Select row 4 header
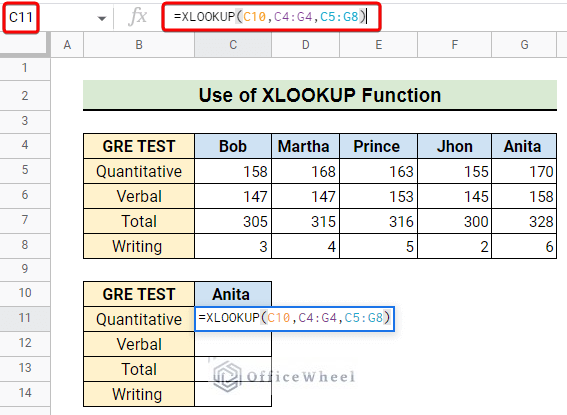This screenshot has width=567, height=415. [x=25, y=145]
